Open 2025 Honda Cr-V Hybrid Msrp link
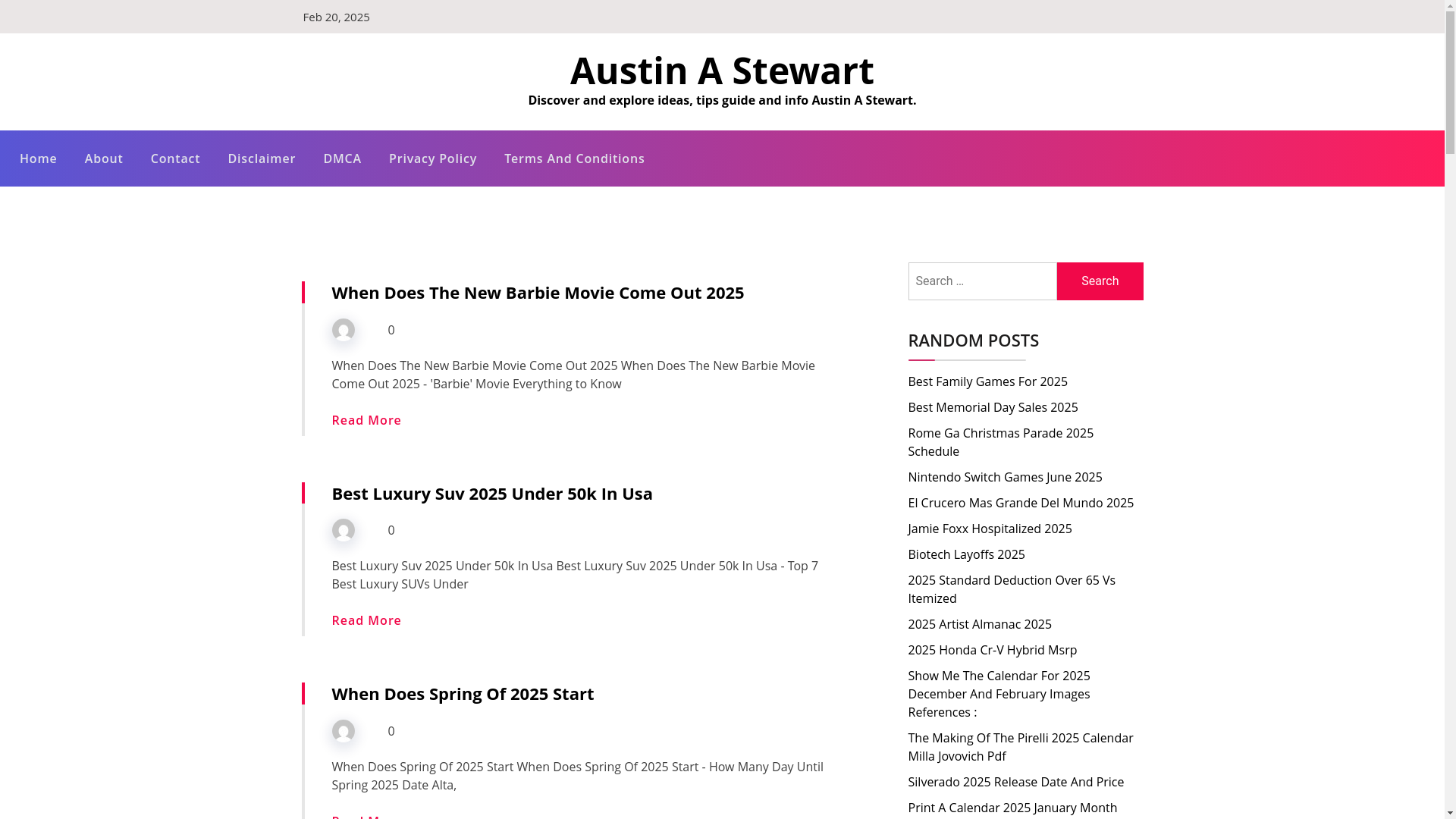Image resolution: width=1456 pixels, height=819 pixels. [992, 650]
